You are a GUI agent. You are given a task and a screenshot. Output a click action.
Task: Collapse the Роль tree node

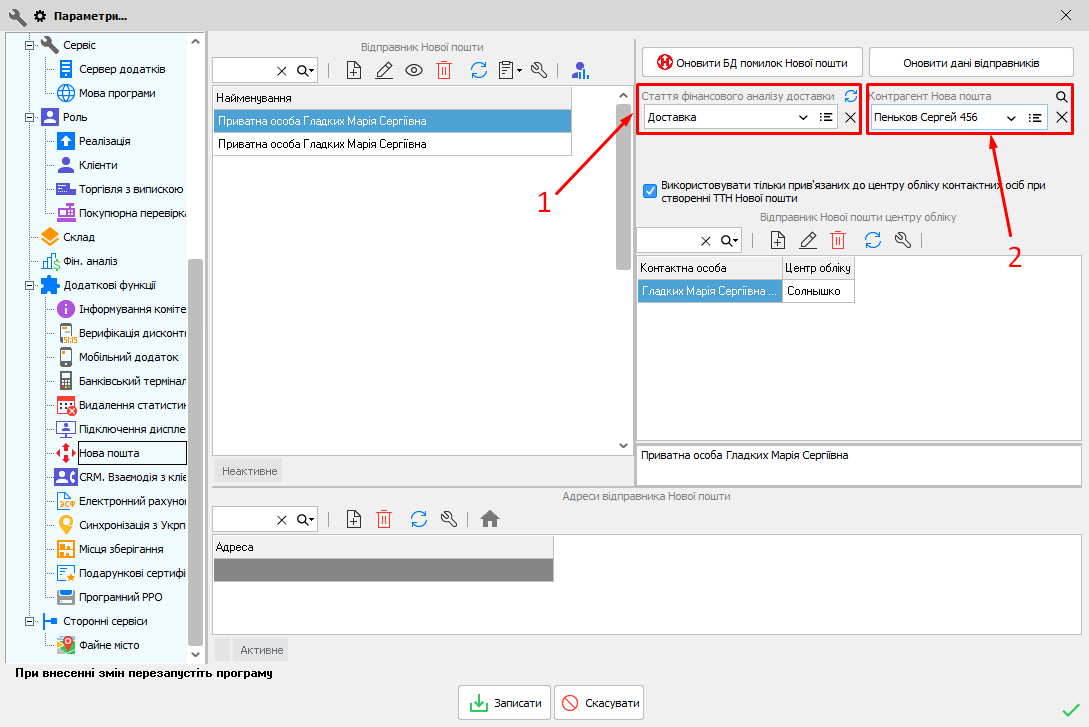point(29,117)
